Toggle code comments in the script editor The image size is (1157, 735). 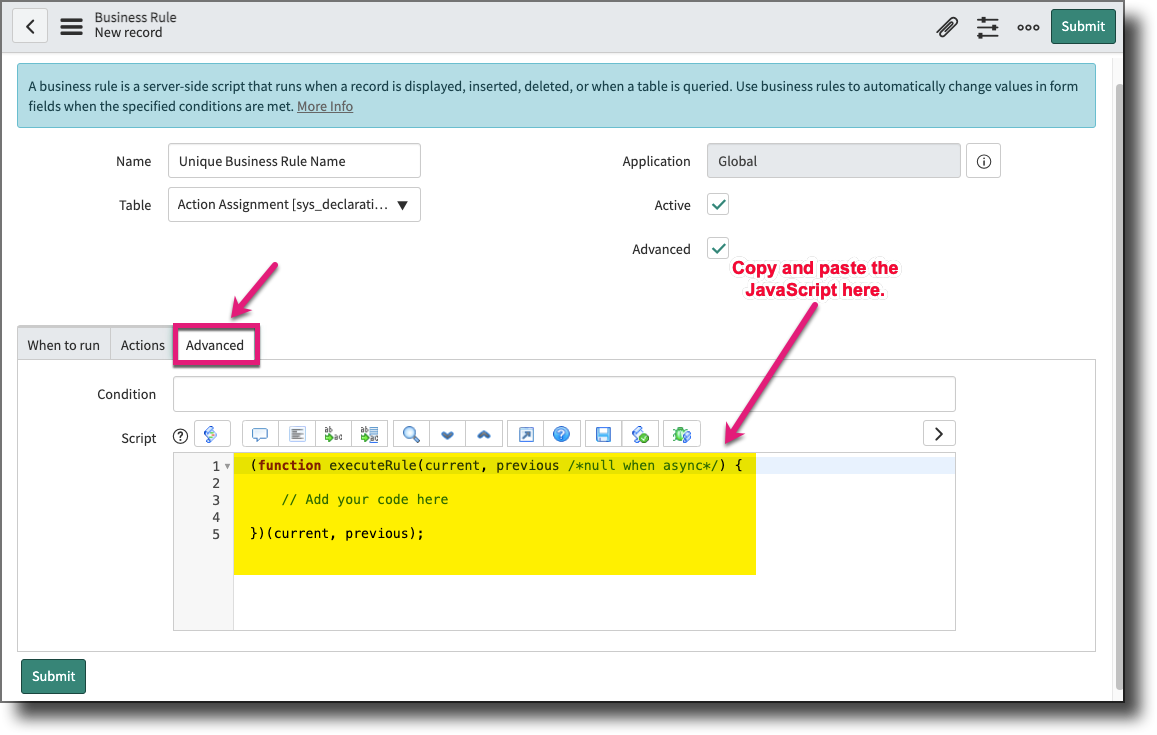tap(260, 433)
